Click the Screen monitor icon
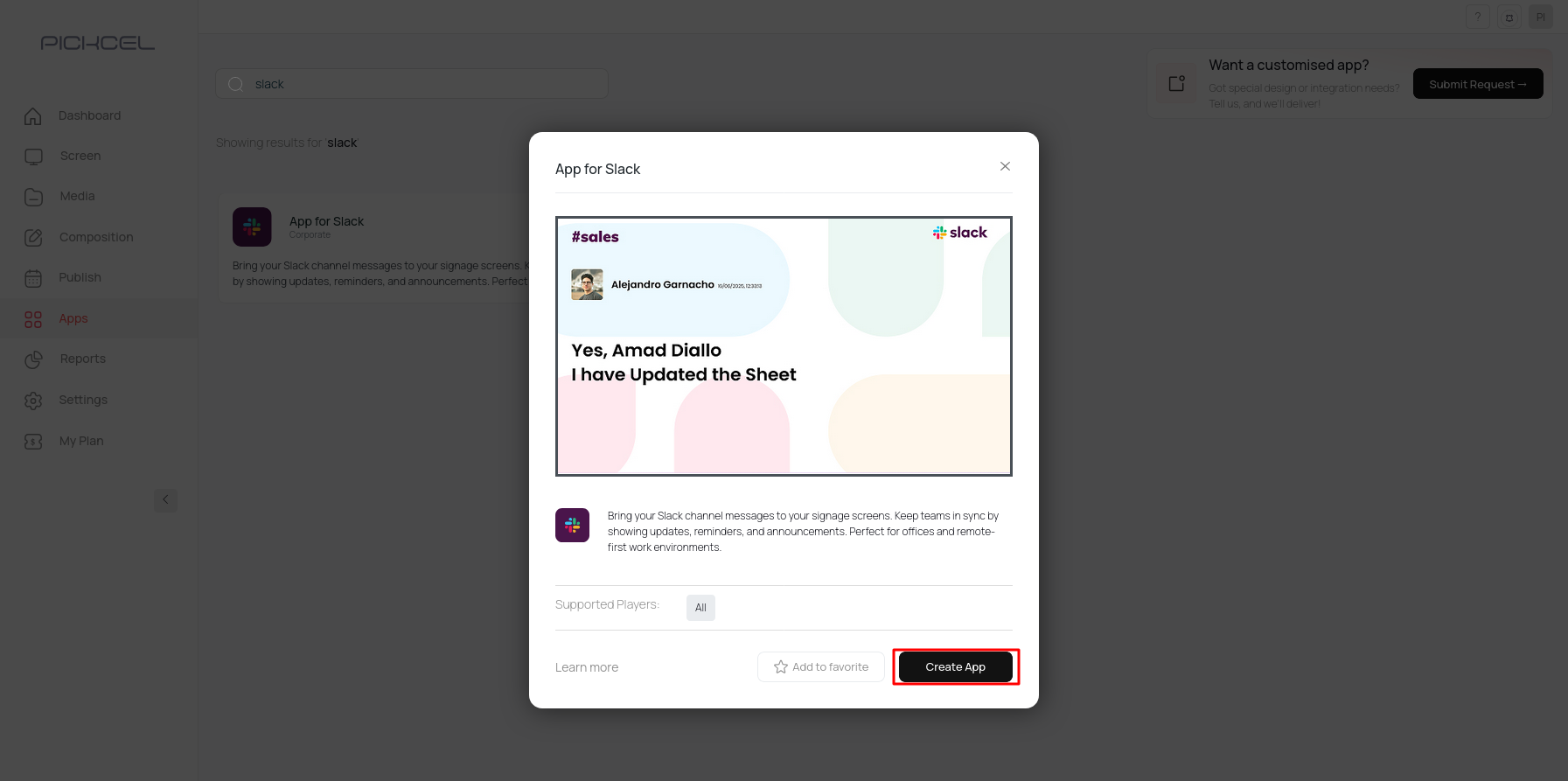Screen dimensions: 1568x781 point(33,156)
